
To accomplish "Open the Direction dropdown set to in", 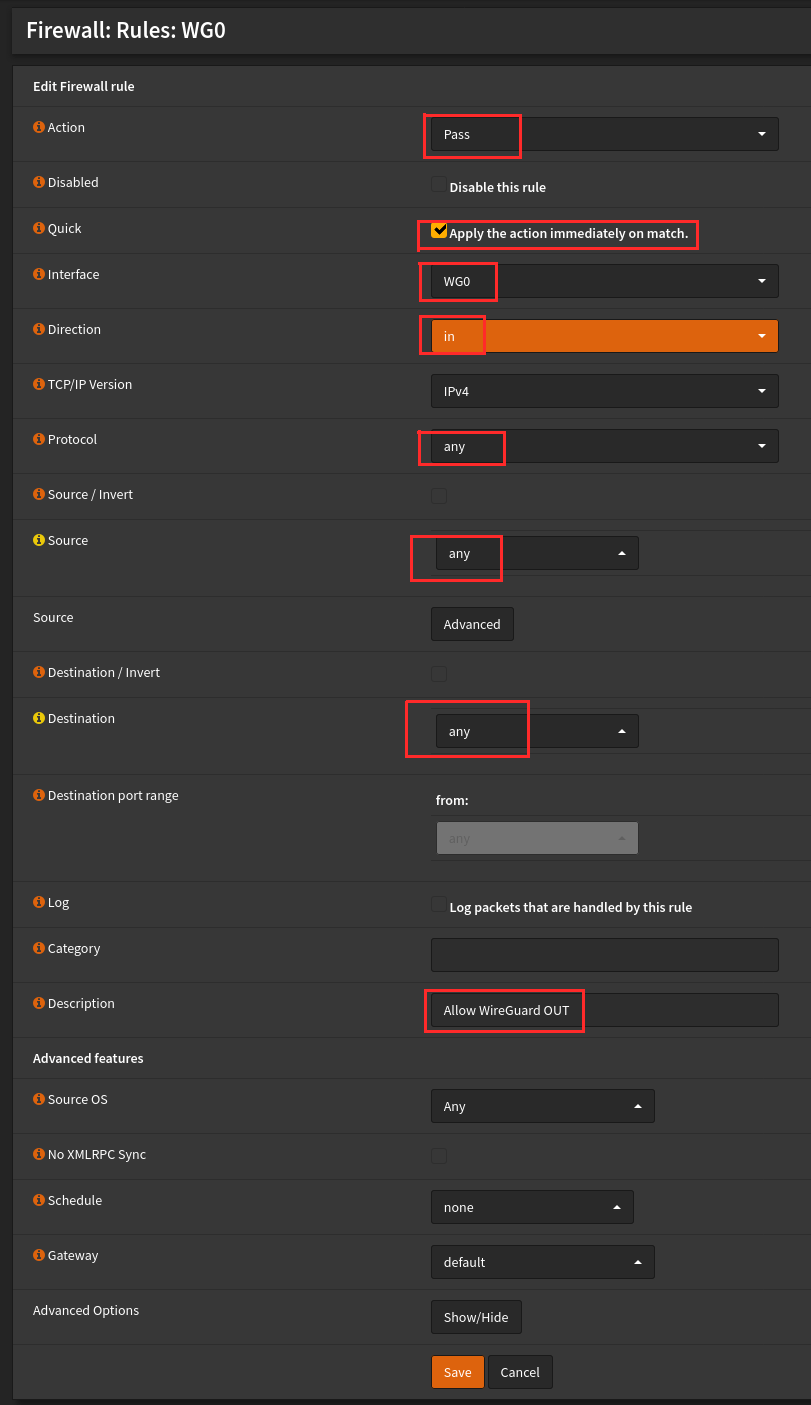I will (604, 336).
